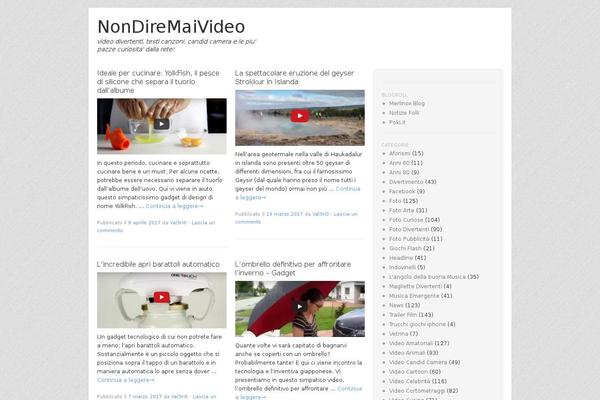Open the Notizie Folli blogroll link
This screenshot has width=600, height=400.
pos(404,113)
